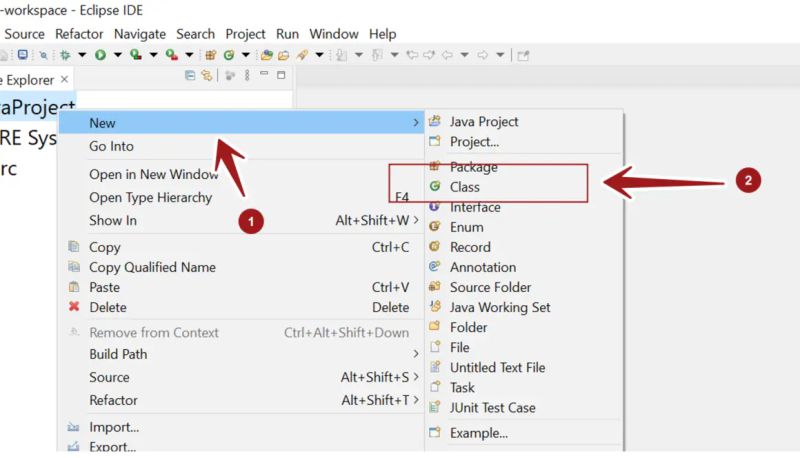This screenshot has height=458, width=800.
Task: Click the Debug bug icon in toolbar
Action: [x=65, y=55]
